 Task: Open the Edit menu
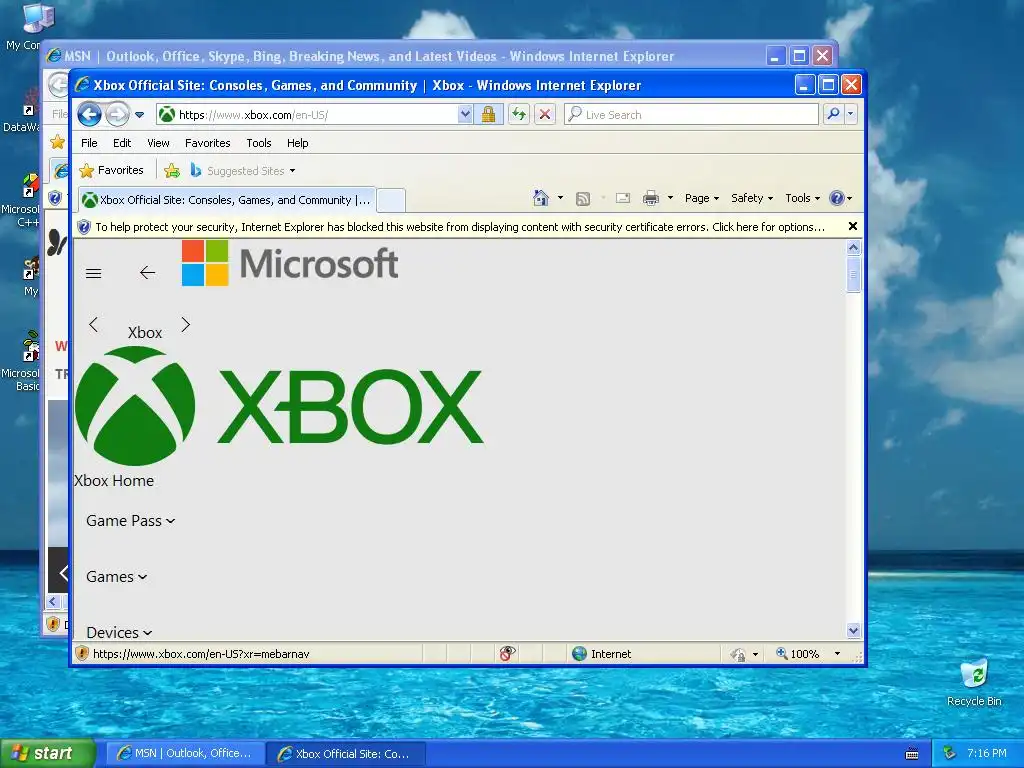pyautogui.click(x=121, y=143)
